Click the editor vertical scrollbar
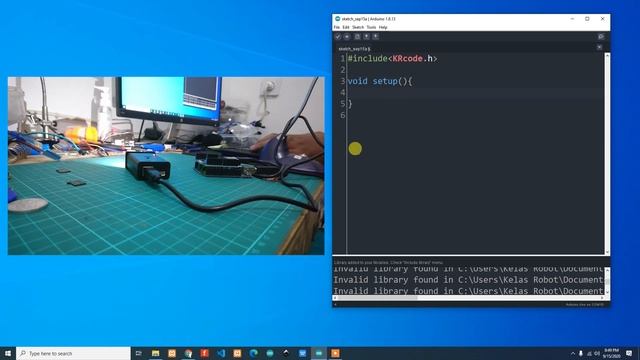The width and height of the screenshot is (640, 360). click(607, 154)
